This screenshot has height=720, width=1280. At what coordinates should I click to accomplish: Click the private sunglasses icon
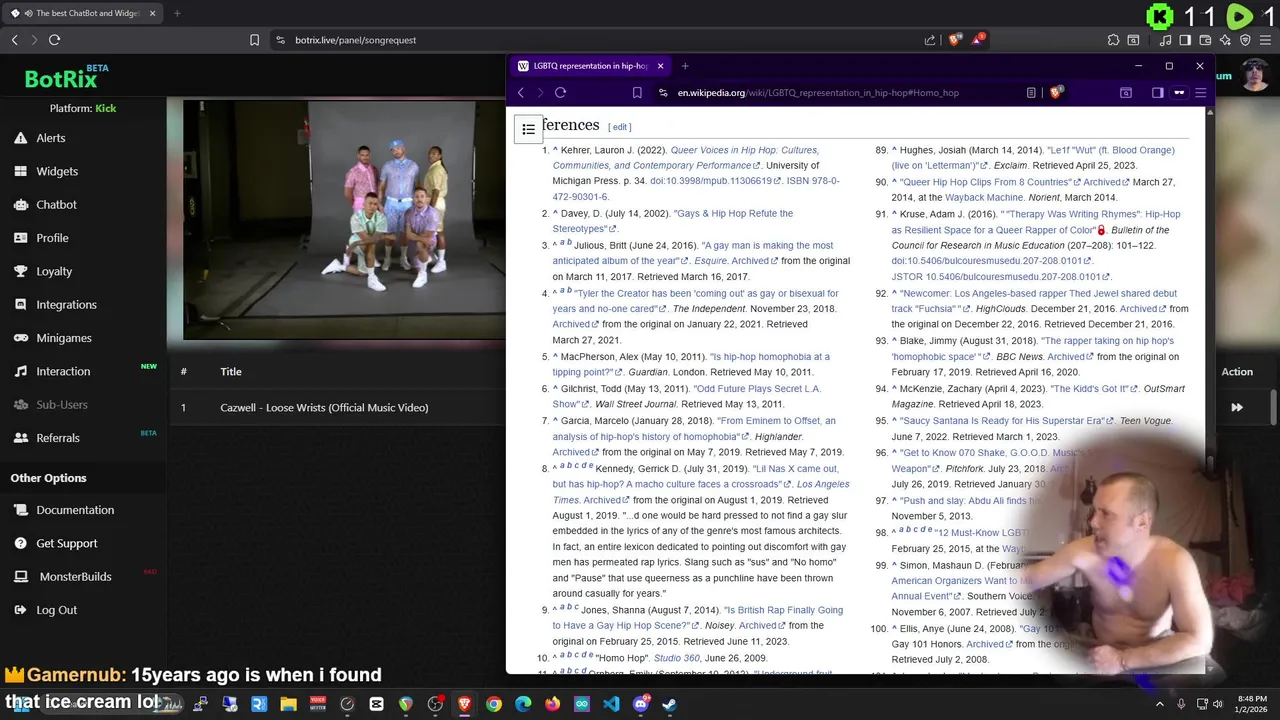(1179, 92)
